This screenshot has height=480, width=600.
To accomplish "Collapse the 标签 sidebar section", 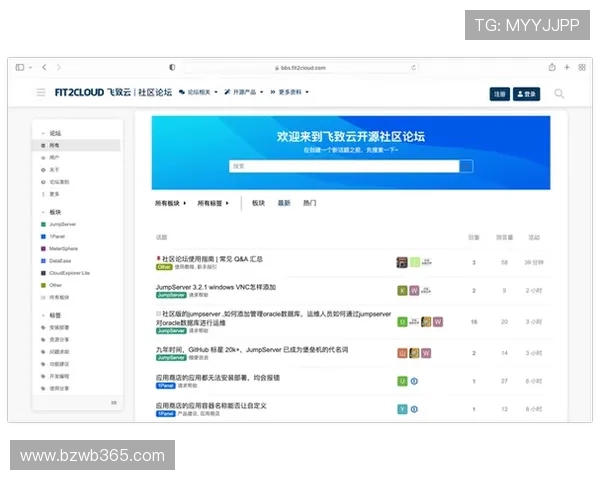I will (x=52, y=315).
